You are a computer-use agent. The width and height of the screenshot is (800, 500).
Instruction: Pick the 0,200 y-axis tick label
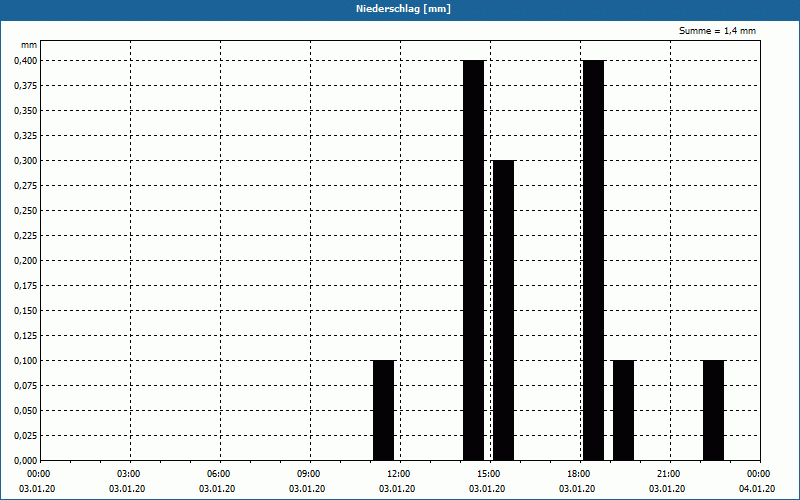26,261
